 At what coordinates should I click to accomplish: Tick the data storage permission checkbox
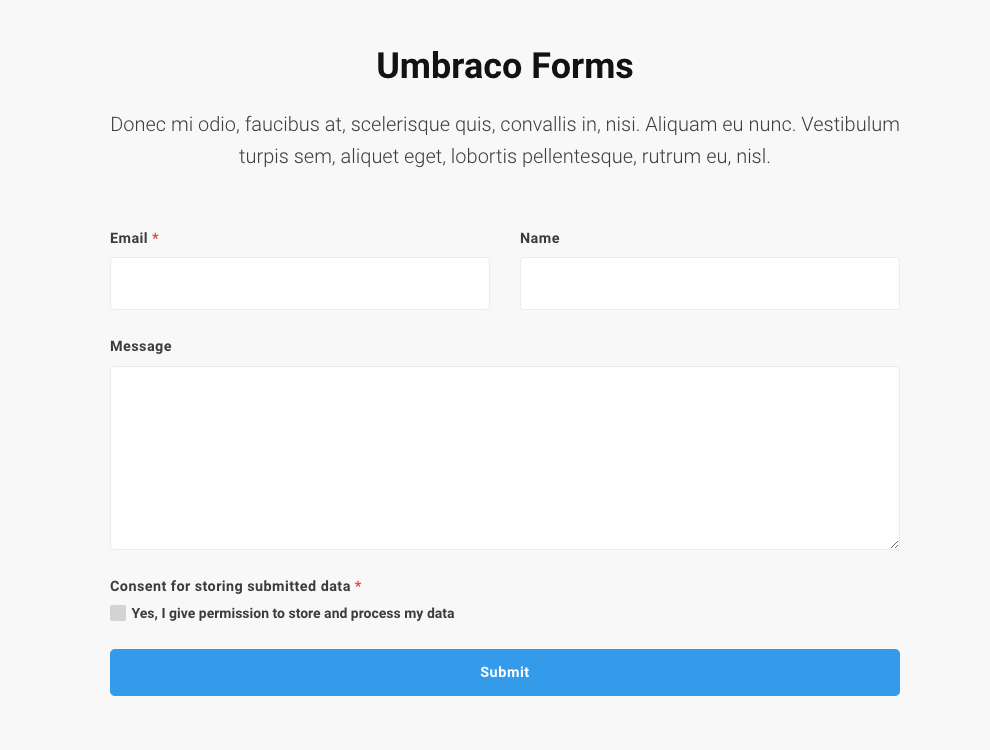[x=118, y=613]
